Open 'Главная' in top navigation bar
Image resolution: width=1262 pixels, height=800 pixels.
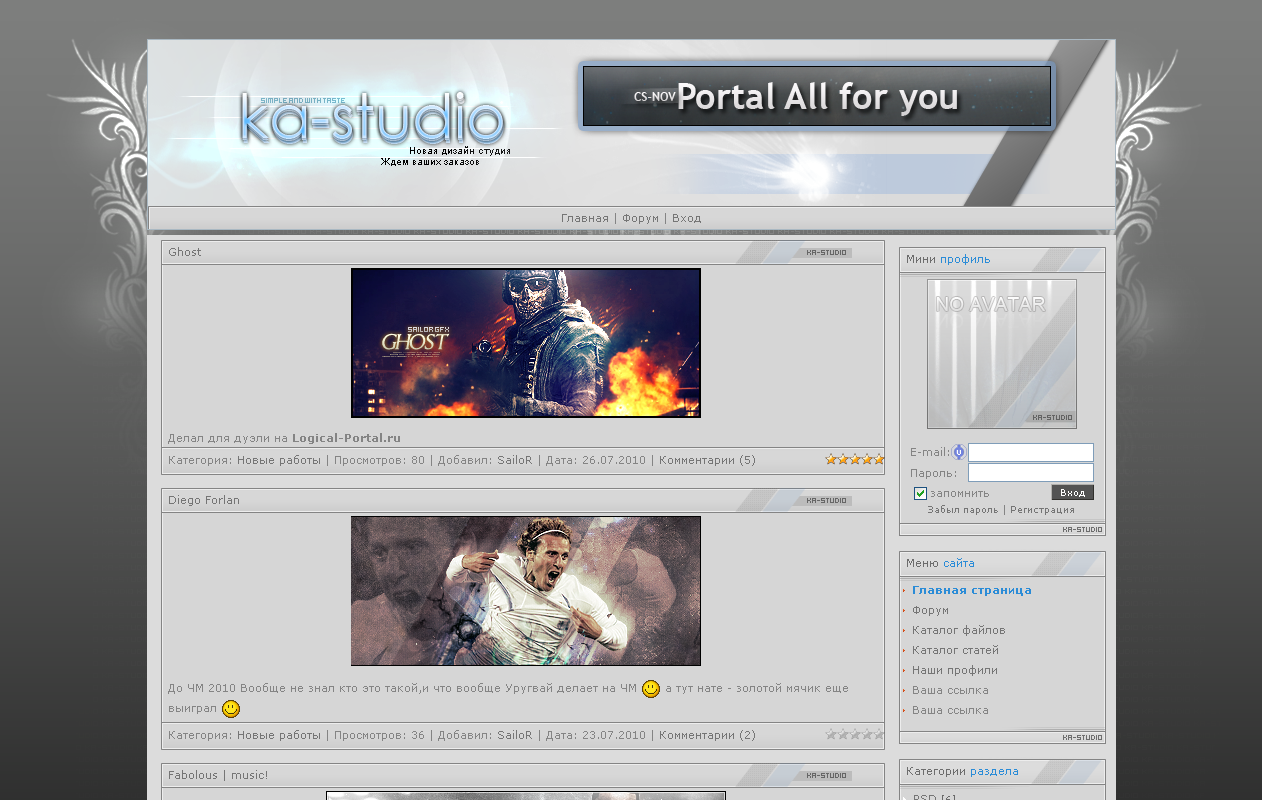pyautogui.click(x=584, y=218)
